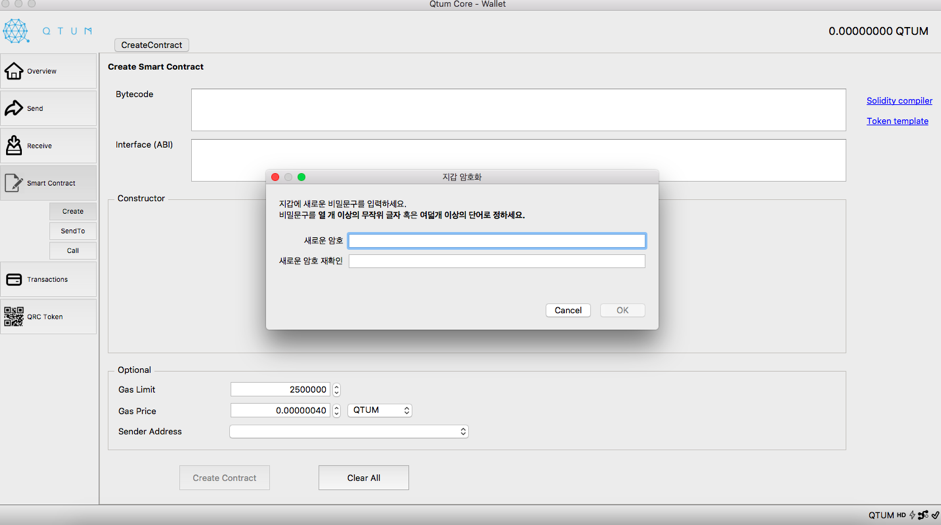Open the QTUM gas price unit dropdown
Screen dimensions: 941x525
(380, 410)
